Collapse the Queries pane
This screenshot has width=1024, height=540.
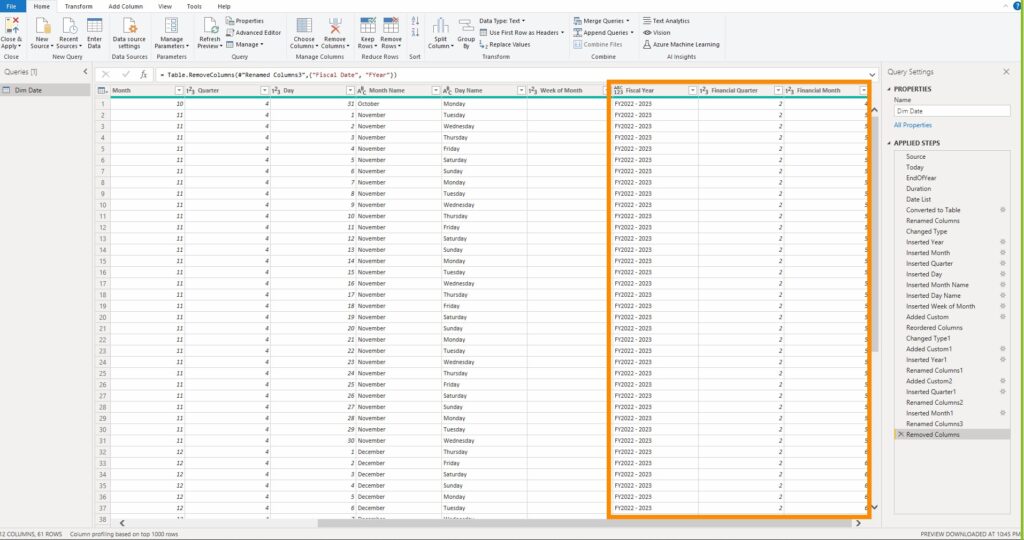coord(85,72)
